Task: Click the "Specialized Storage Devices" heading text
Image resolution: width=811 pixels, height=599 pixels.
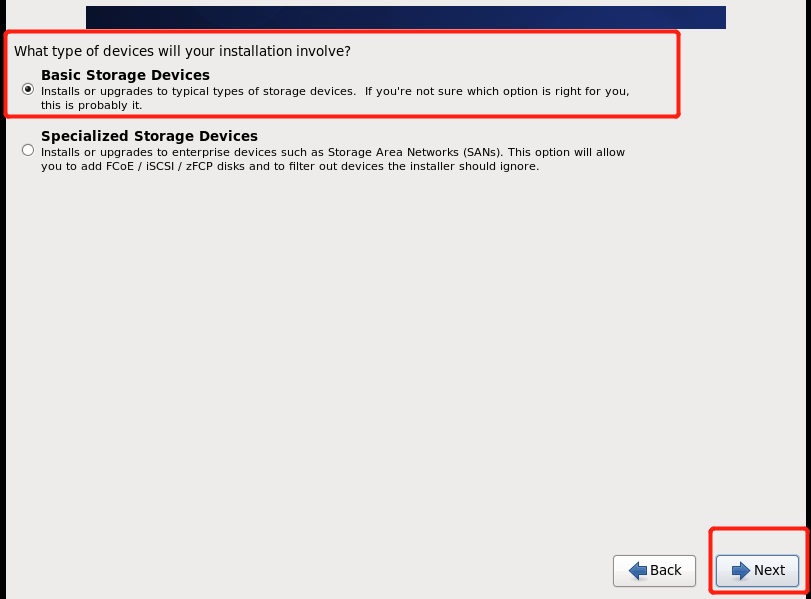Action: click(149, 136)
